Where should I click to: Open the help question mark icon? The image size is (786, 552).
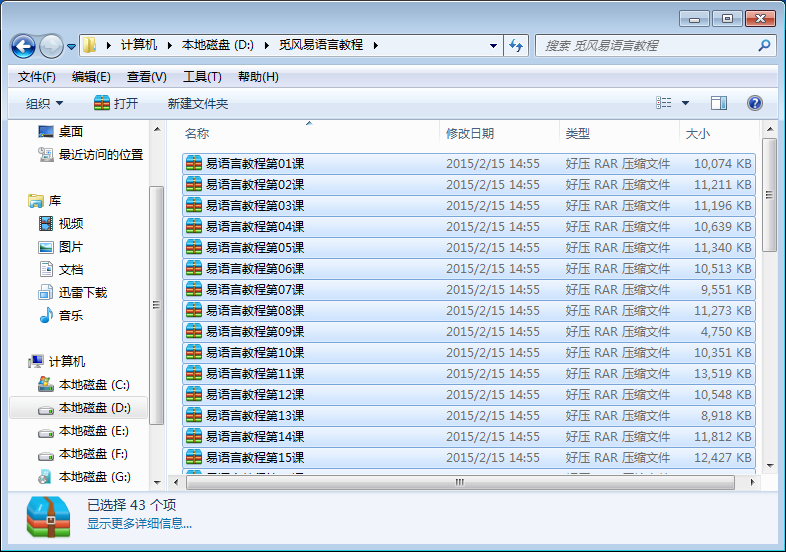pos(755,103)
